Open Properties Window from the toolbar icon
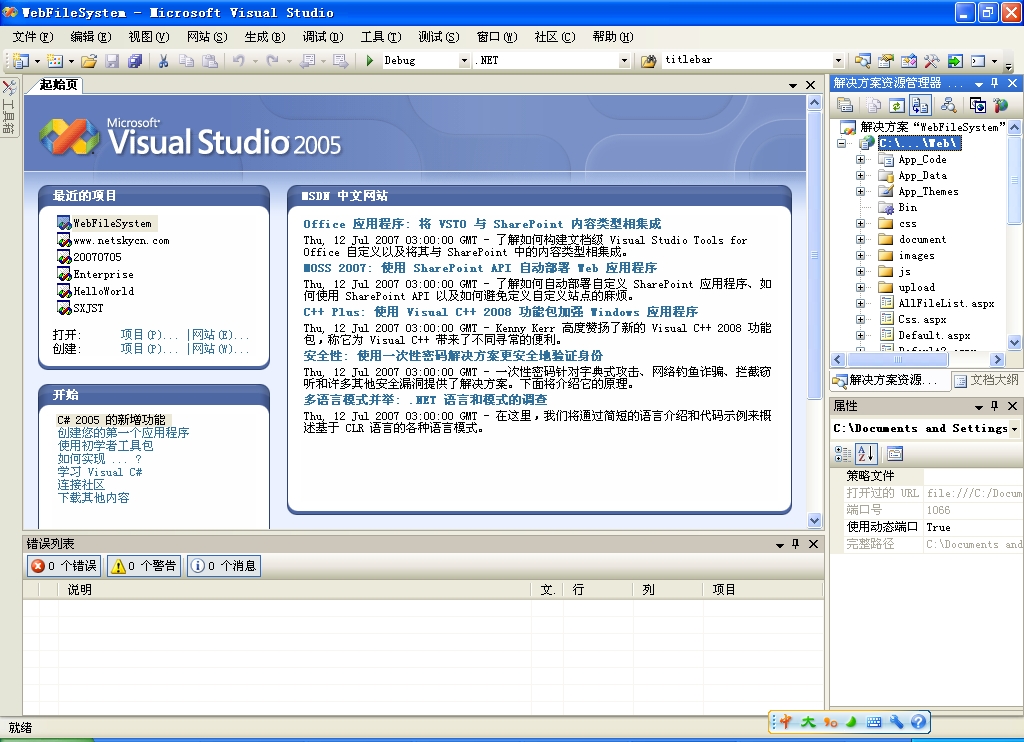Screen dimensions: 1024x742 [886, 61]
